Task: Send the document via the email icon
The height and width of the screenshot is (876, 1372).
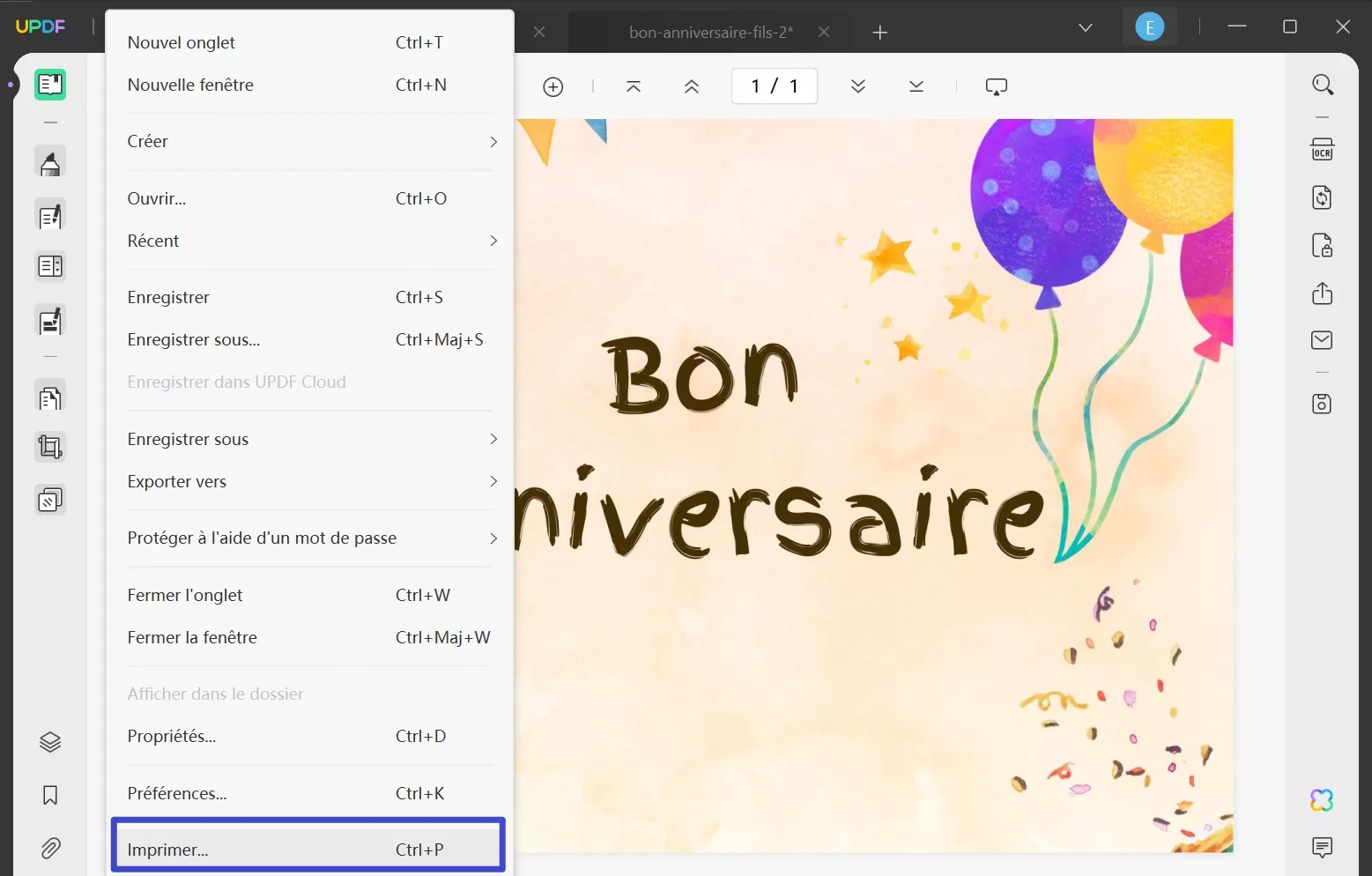Action: pos(1323,340)
